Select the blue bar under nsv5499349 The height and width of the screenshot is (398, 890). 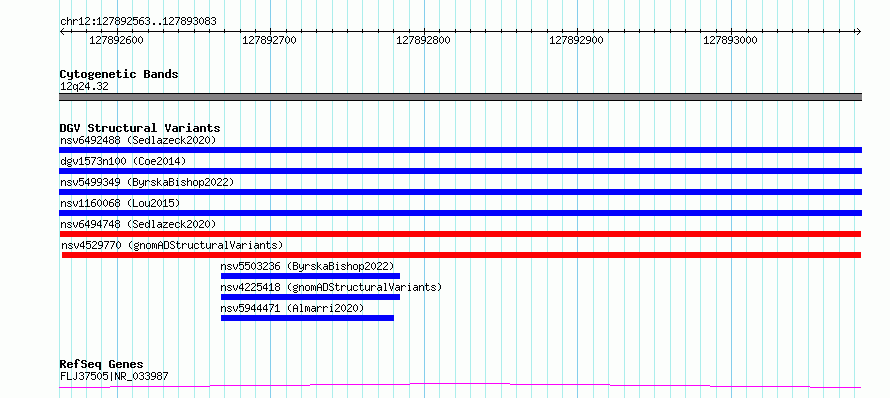point(460,192)
